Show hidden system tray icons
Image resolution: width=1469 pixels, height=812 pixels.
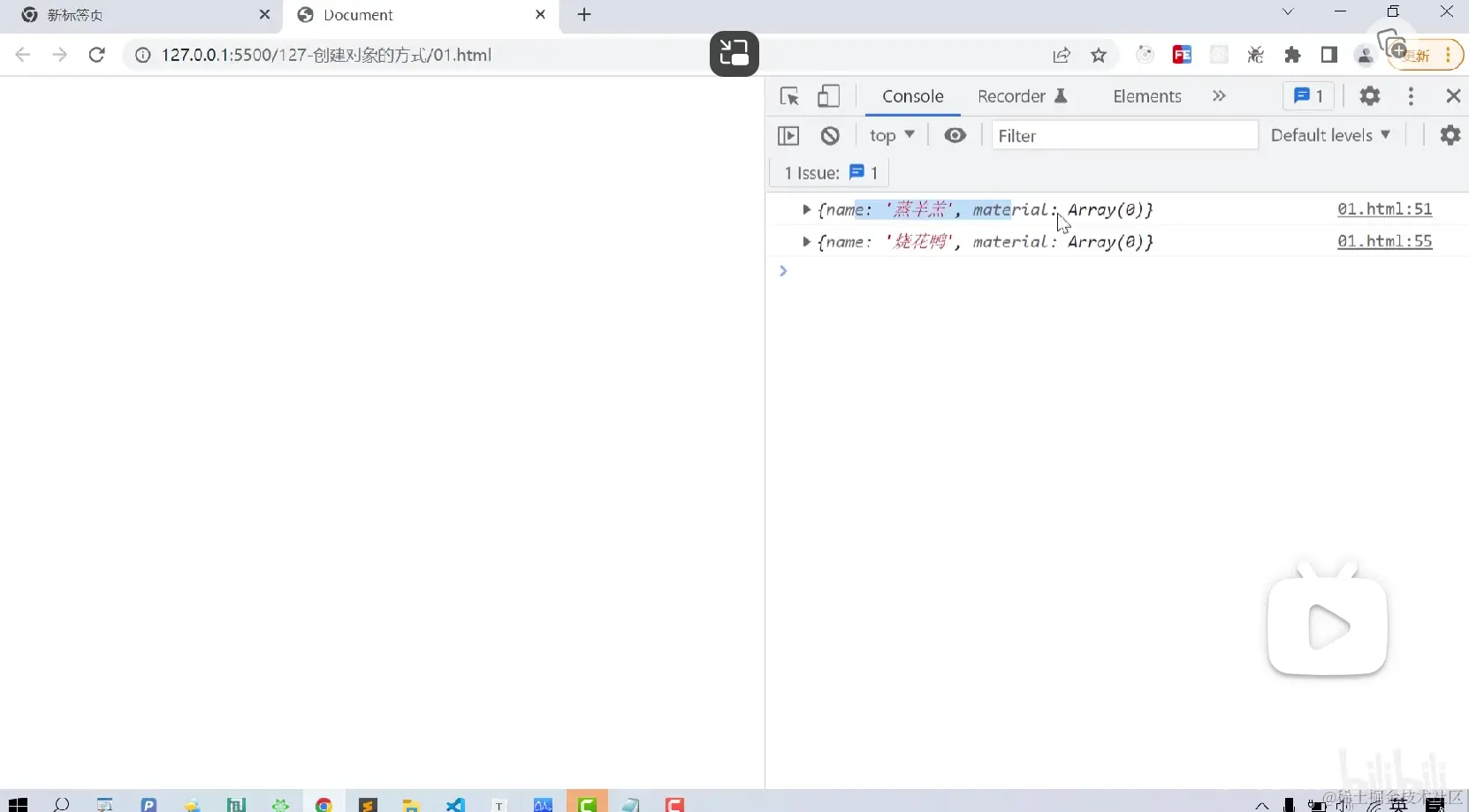click(1262, 804)
